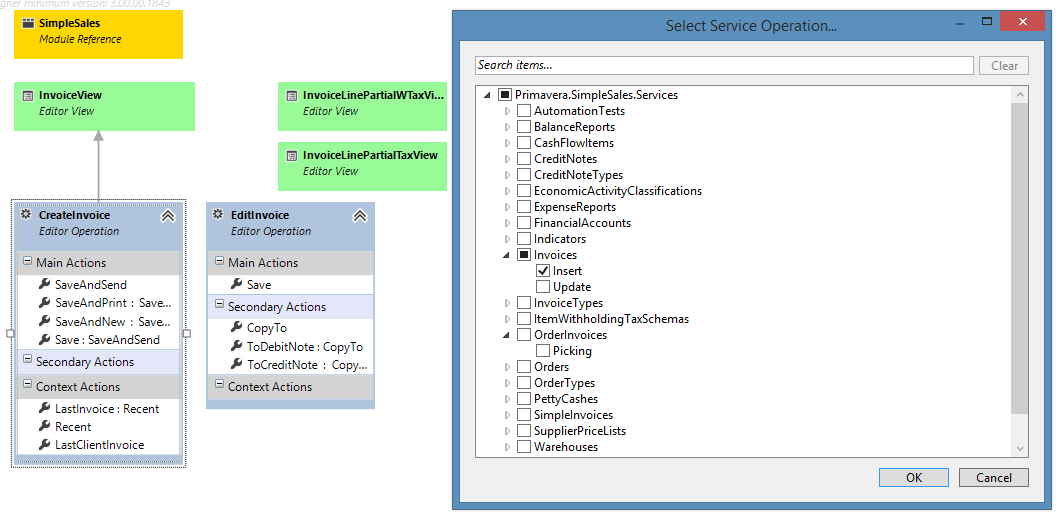Viewport: 1059px width, 519px height.
Task: Expand the CreditNotes tree node
Action: click(507, 159)
